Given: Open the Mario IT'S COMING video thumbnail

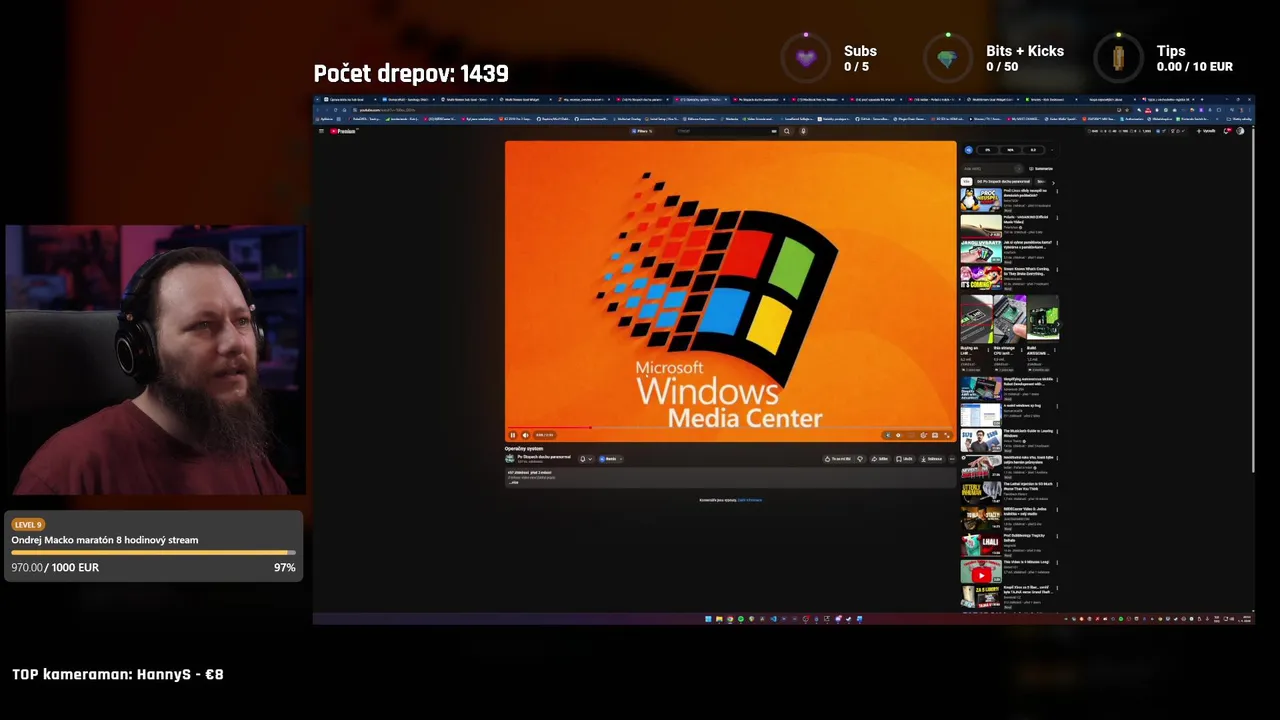Looking at the screenshot, I should point(981,278).
